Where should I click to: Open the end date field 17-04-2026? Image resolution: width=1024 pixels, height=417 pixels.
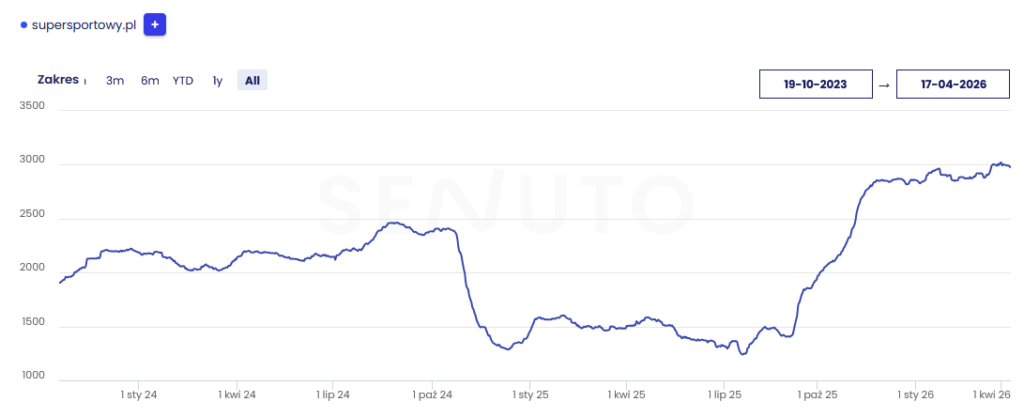953,85
